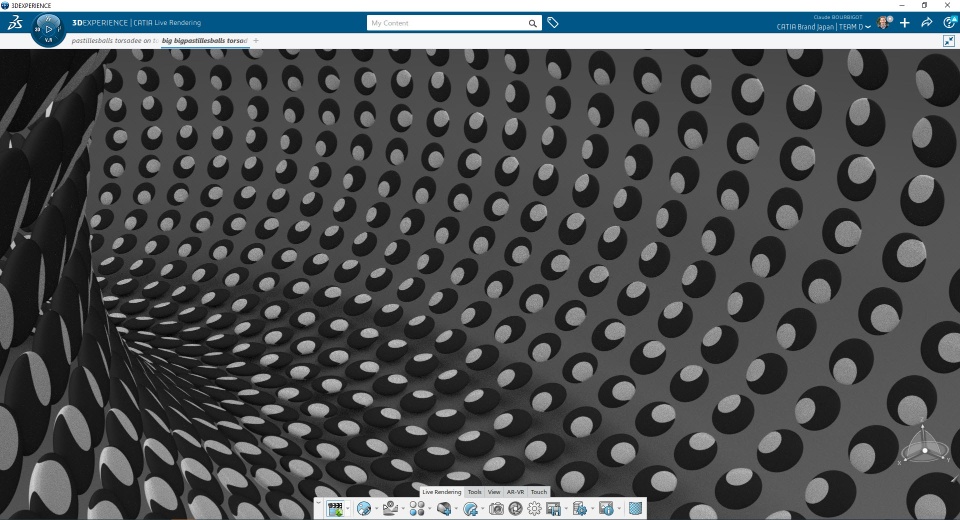Expand the globe brush icon dropdown
The image size is (960, 520).
pyautogui.click(x=377, y=508)
